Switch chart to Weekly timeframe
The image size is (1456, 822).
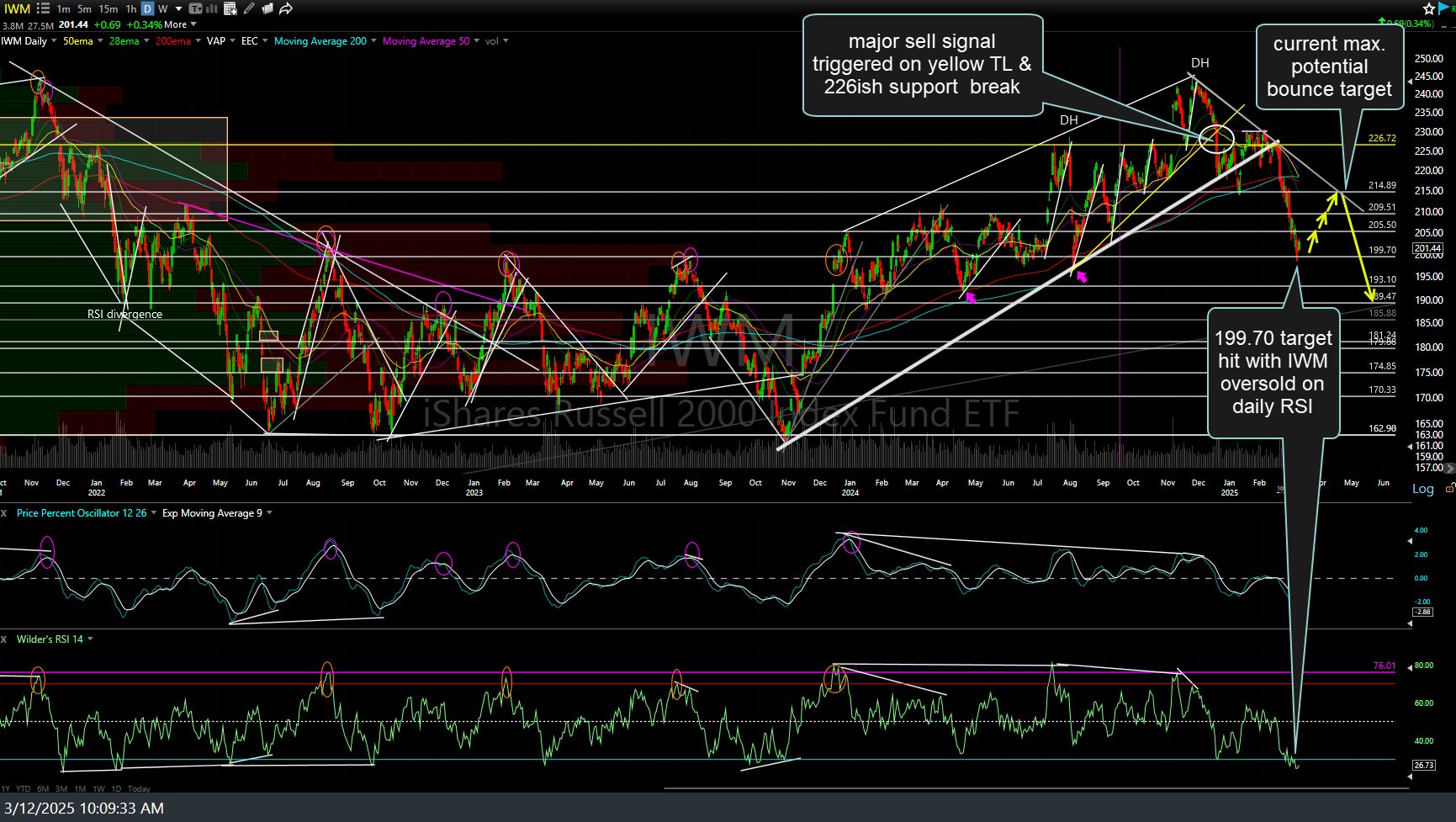pos(163,8)
